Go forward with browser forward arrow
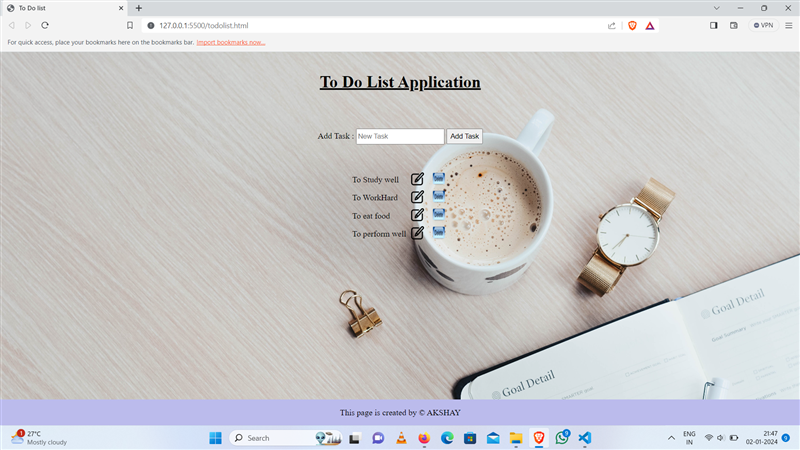Viewport: 800px width, 450px height. pyautogui.click(x=28, y=25)
